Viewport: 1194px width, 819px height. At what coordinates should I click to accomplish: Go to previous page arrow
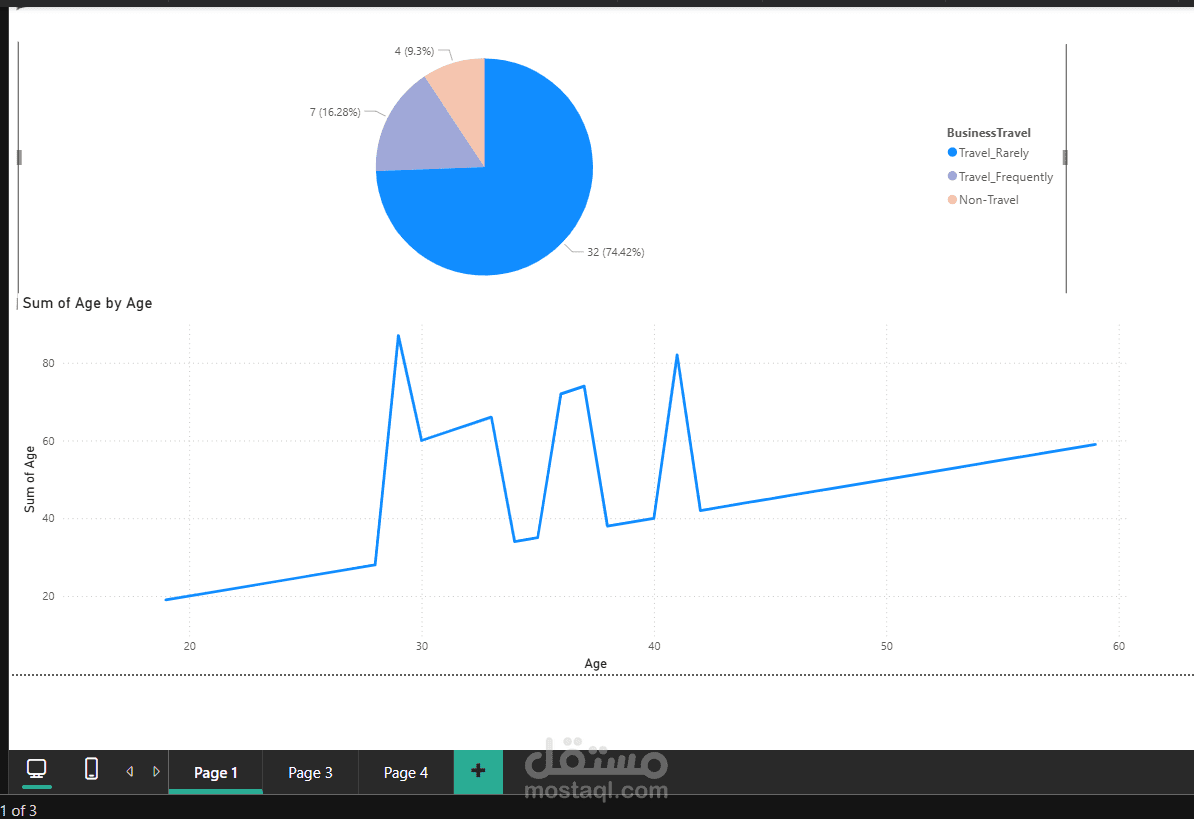(130, 772)
